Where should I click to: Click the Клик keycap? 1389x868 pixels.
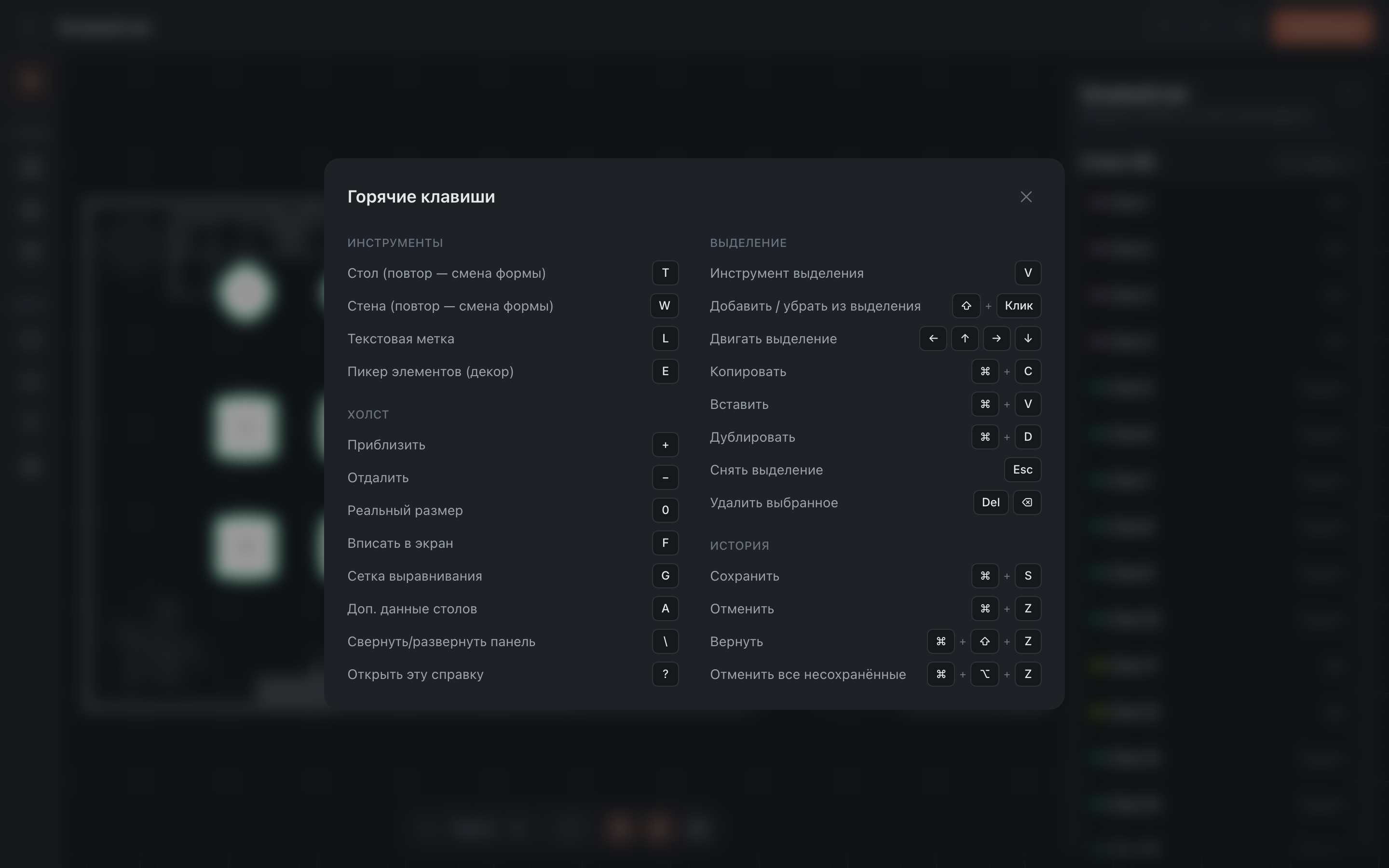point(1019,306)
